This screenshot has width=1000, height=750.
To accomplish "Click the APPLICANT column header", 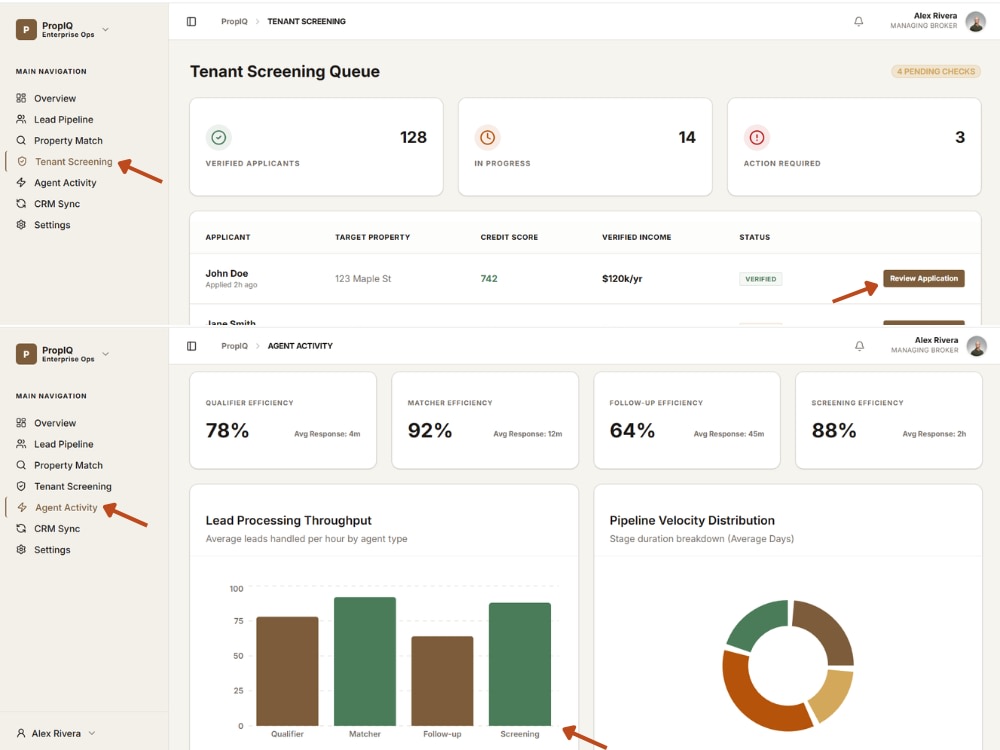I will pos(228,237).
